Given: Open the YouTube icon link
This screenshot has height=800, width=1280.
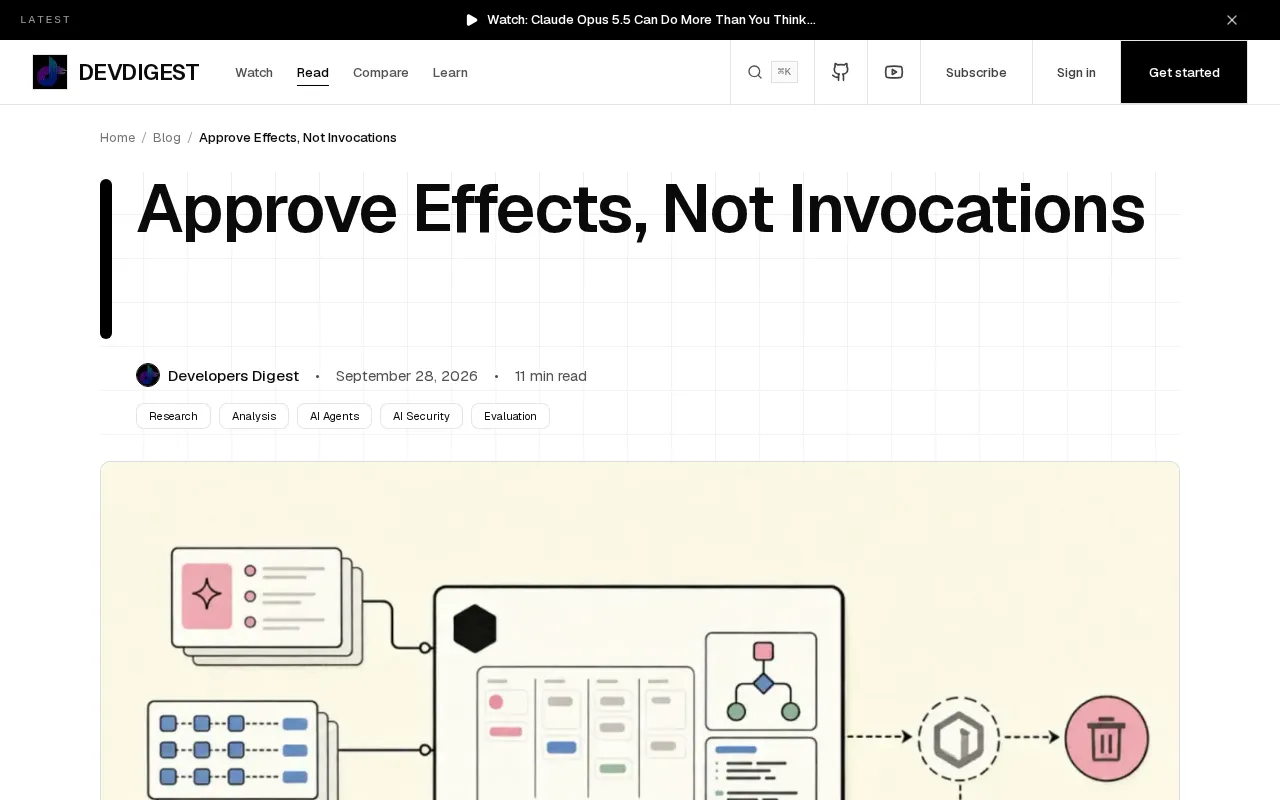Looking at the screenshot, I should [894, 72].
